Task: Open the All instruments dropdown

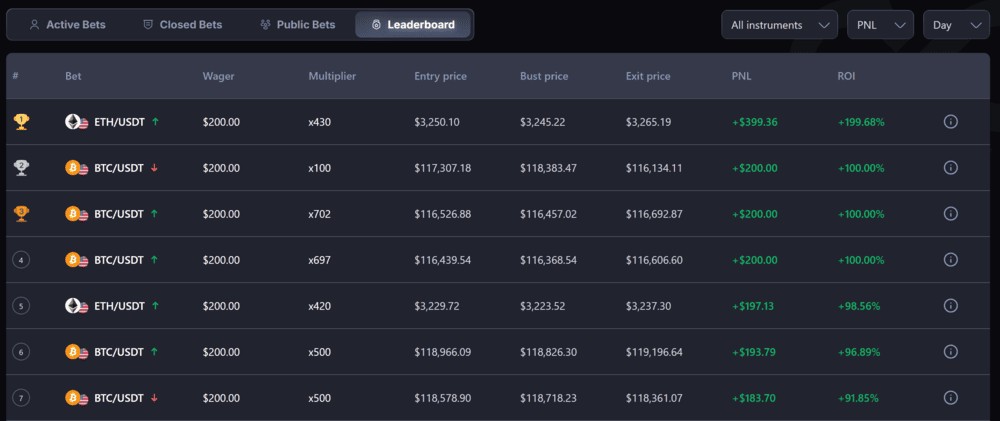Action: click(780, 25)
